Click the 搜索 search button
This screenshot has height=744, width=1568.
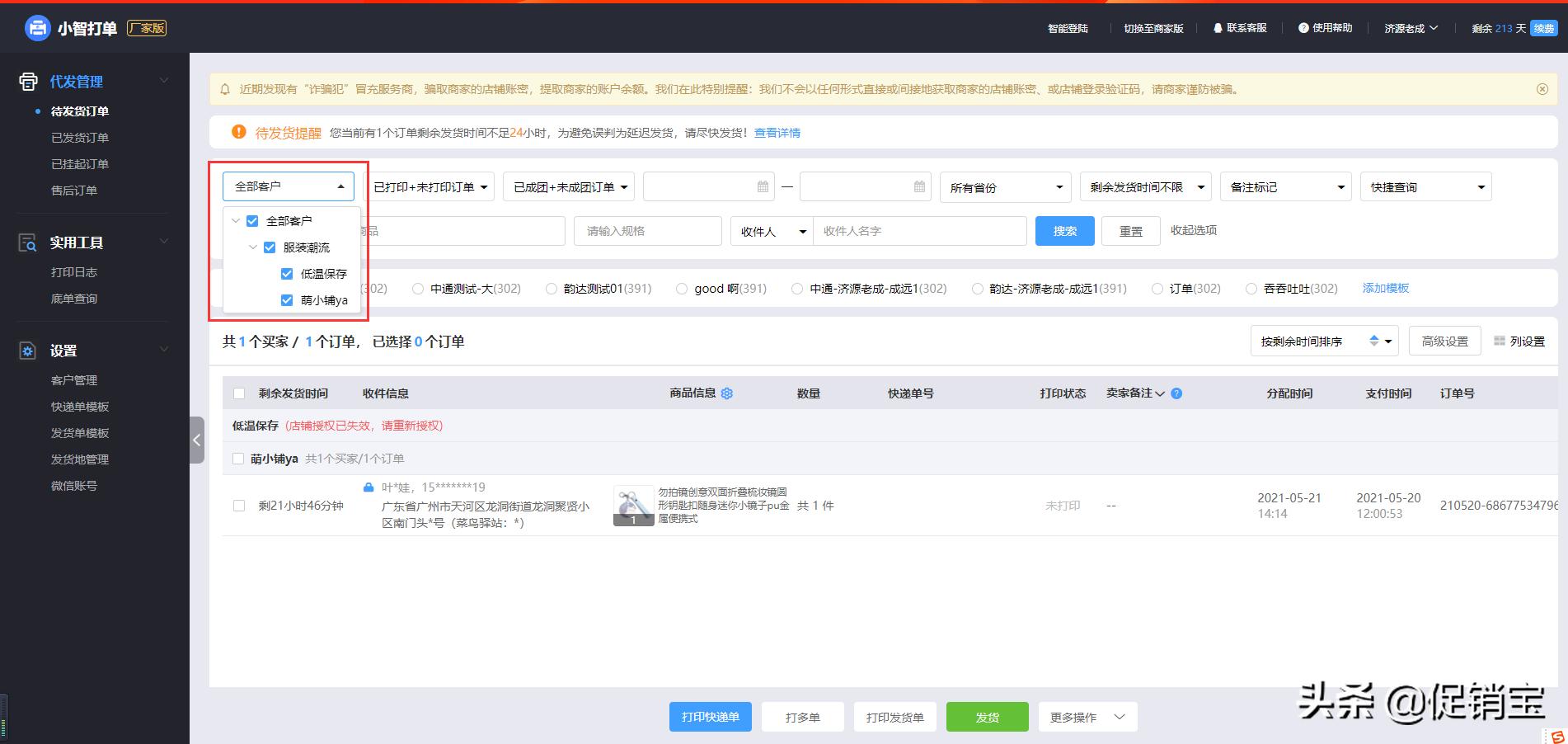point(1064,231)
